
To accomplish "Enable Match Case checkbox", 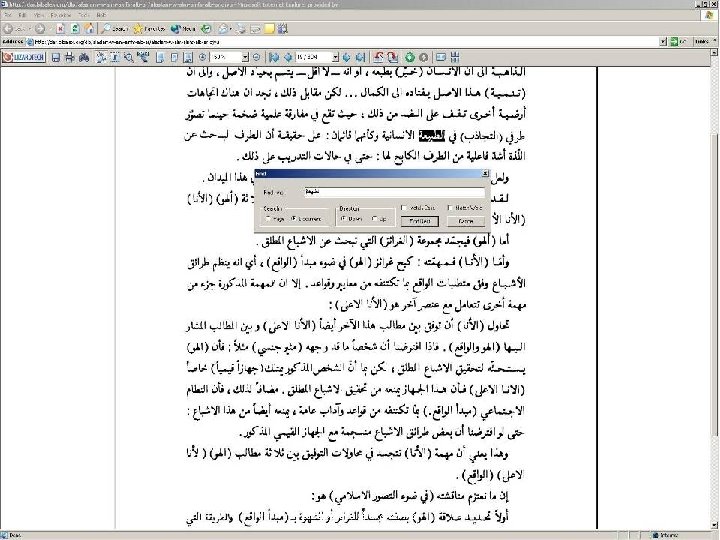I will click(404, 208).
